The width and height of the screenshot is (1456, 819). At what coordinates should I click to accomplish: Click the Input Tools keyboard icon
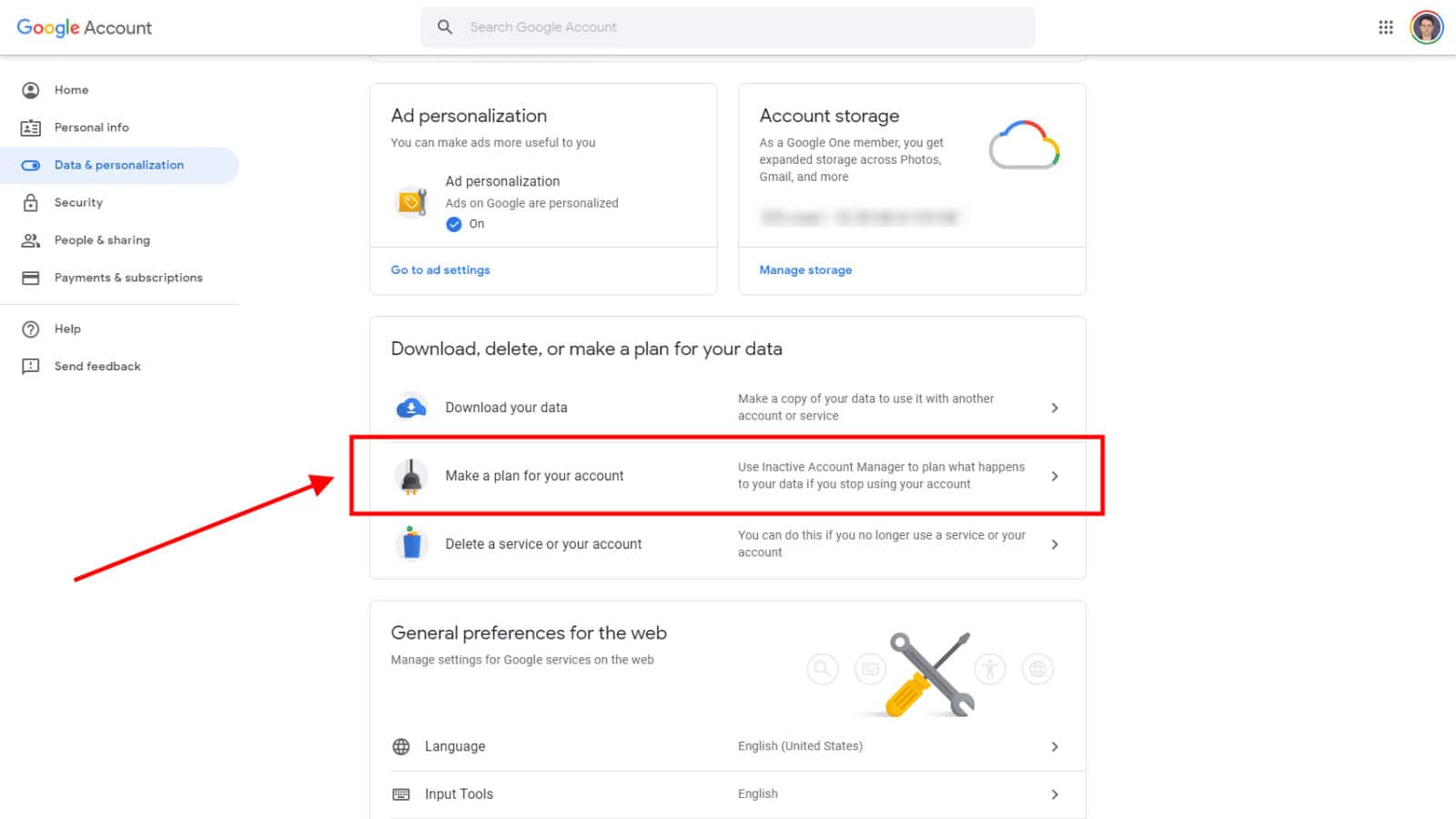(x=401, y=794)
